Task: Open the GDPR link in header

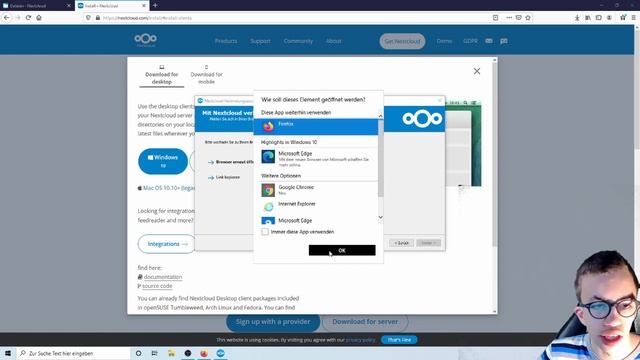Action: (x=470, y=41)
